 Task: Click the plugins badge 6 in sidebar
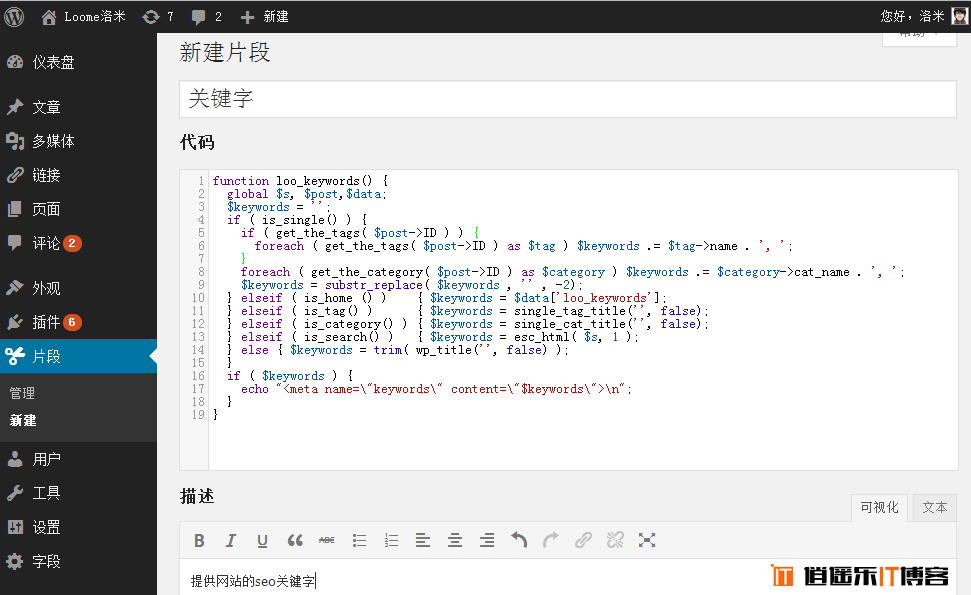point(72,322)
